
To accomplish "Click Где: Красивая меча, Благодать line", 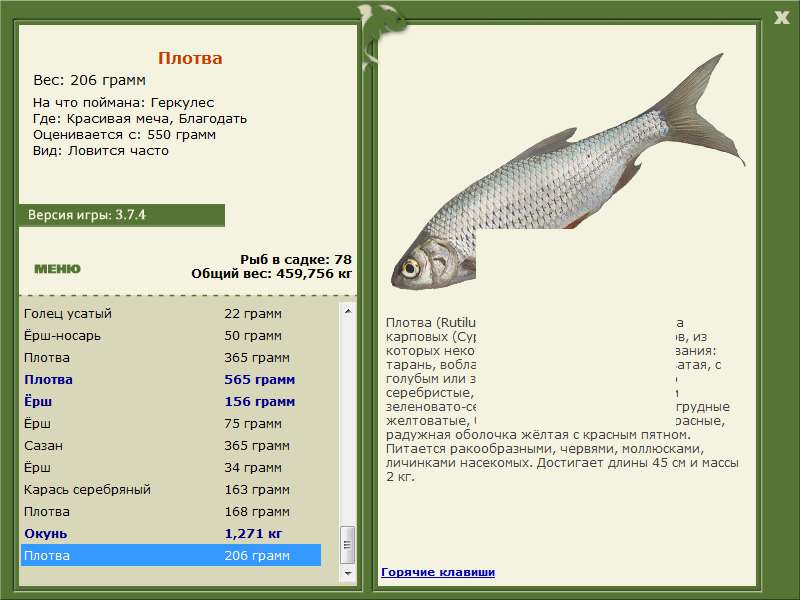I will 140,119.
